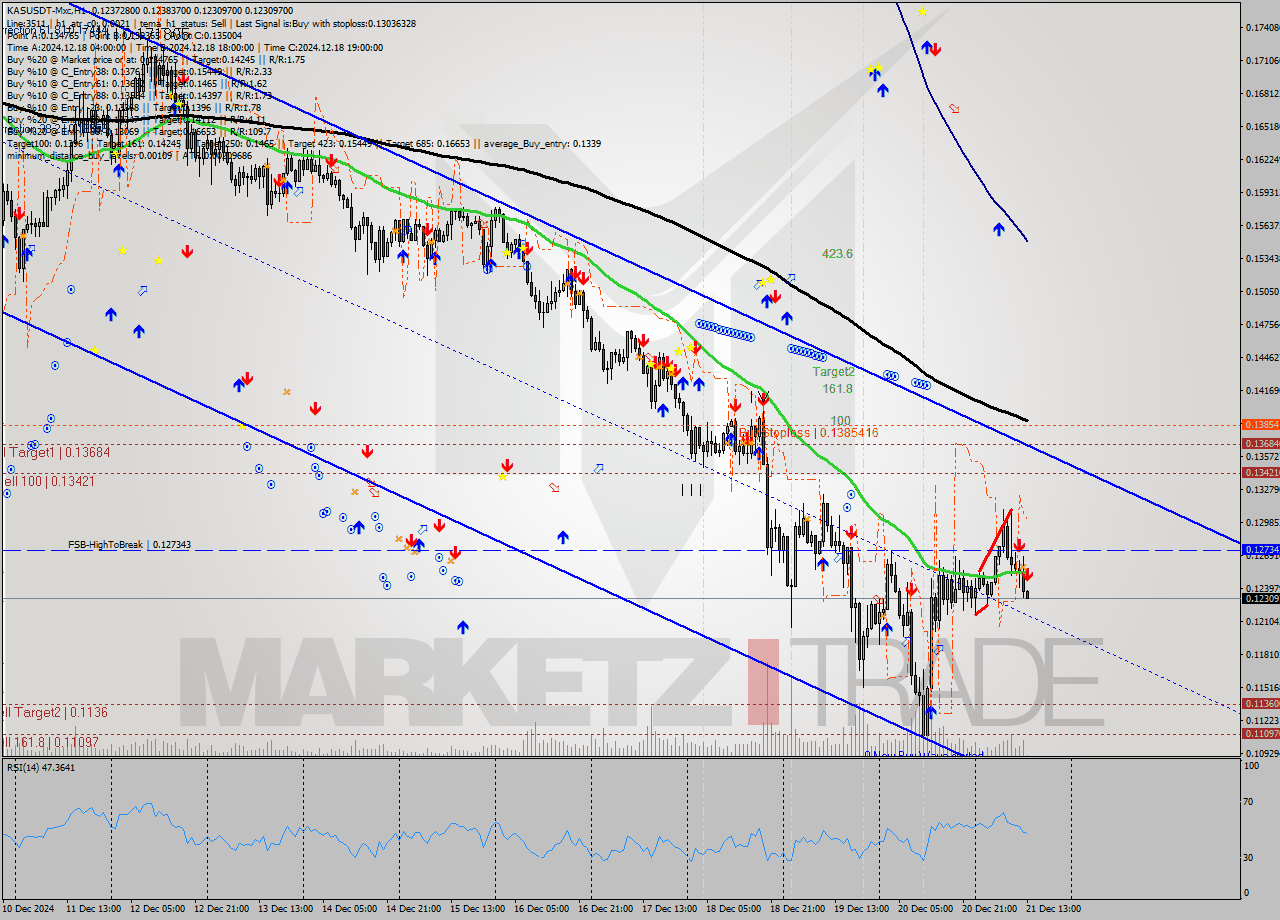Click the RSI axis value 70
Viewport: 1280px width, 920px height.
pos(1249,802)
